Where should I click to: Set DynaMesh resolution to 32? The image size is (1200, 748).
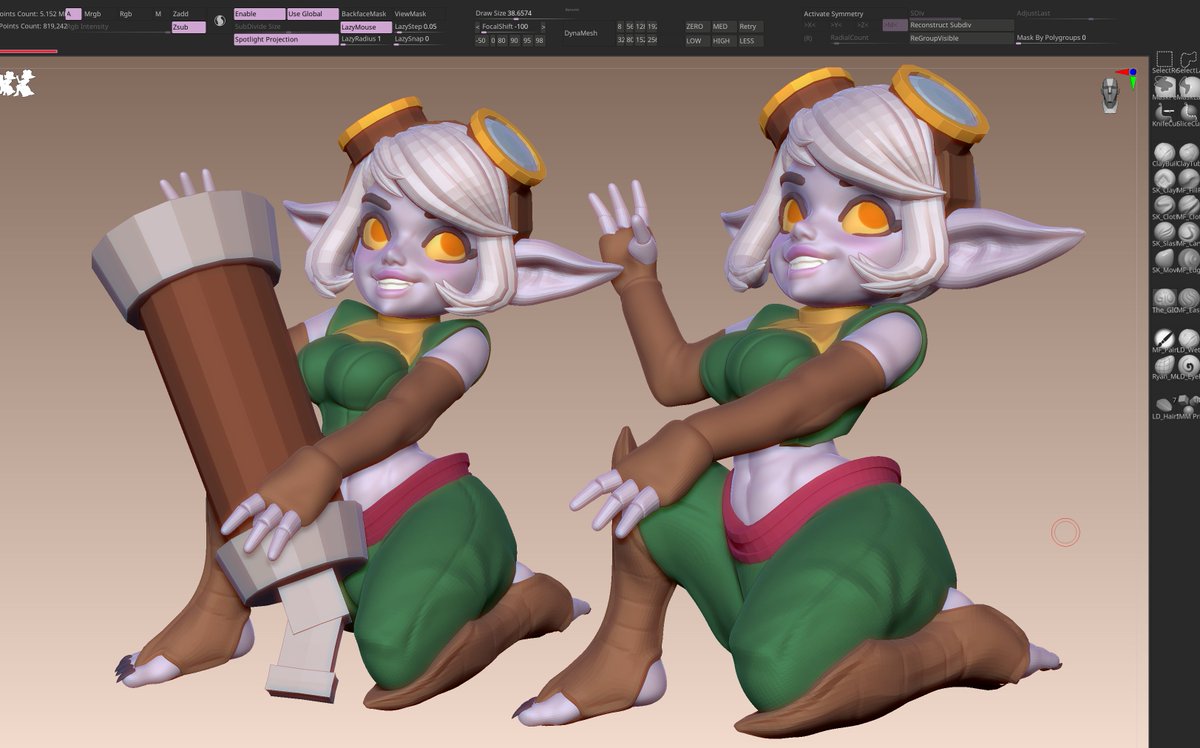click(x=619, y=41)
